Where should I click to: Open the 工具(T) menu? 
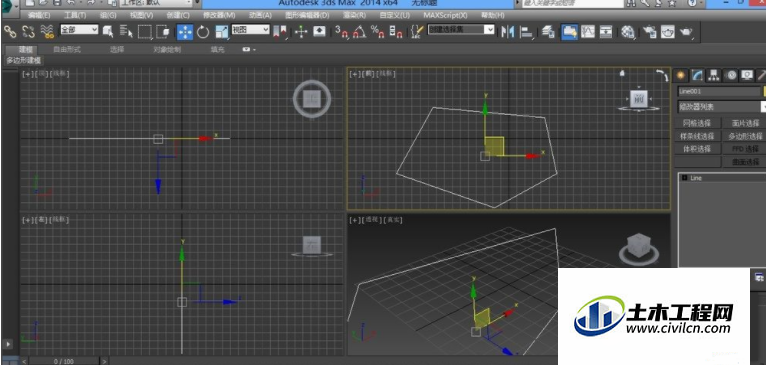[75, 16]
